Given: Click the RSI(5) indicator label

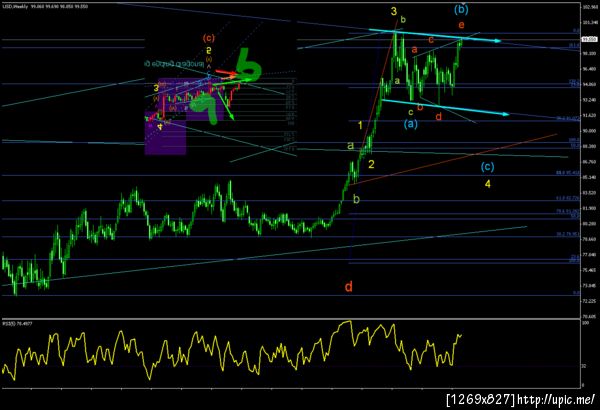Looking at the screenshot, I should pyautogui.click(x=17, y=324).
